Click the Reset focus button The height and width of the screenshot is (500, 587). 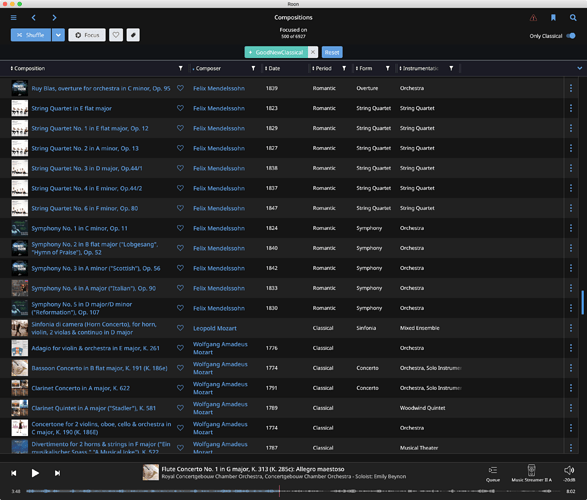click(332, 52)
